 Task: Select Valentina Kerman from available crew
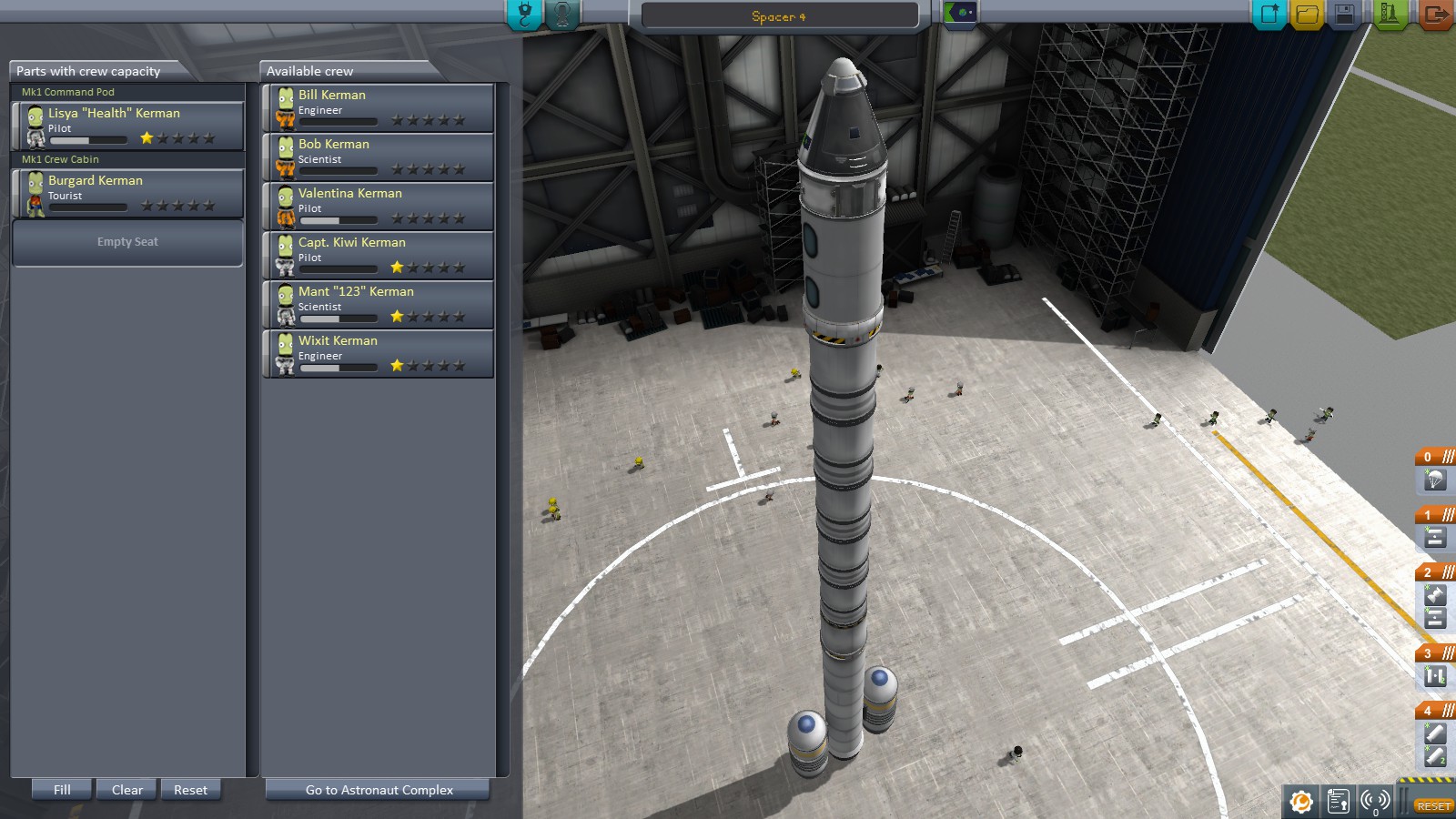[379, 206]
